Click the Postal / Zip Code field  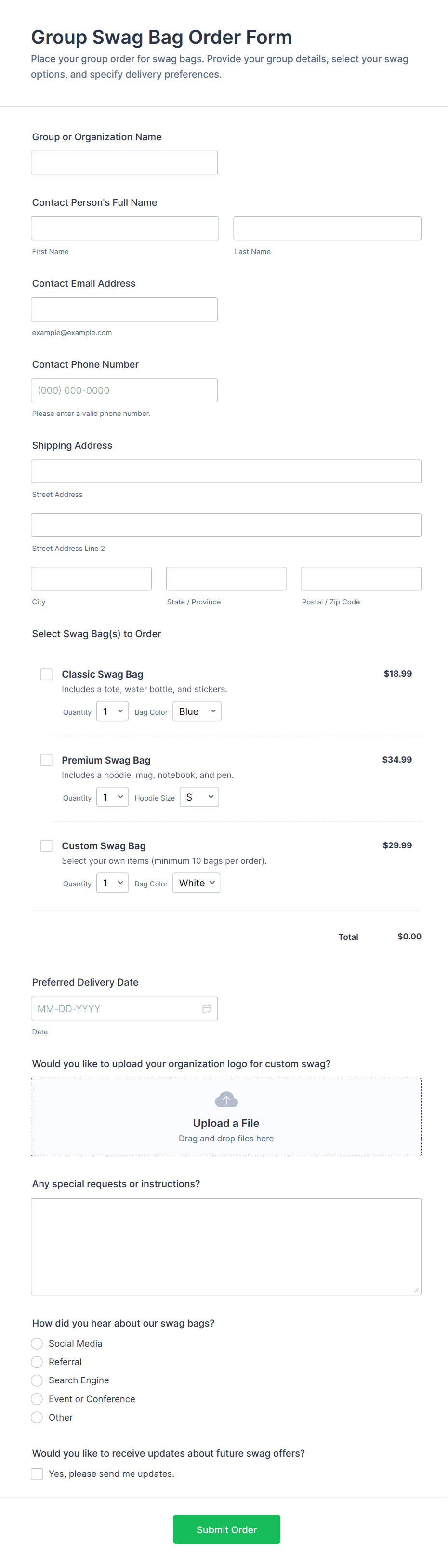[x=360, y=579]
